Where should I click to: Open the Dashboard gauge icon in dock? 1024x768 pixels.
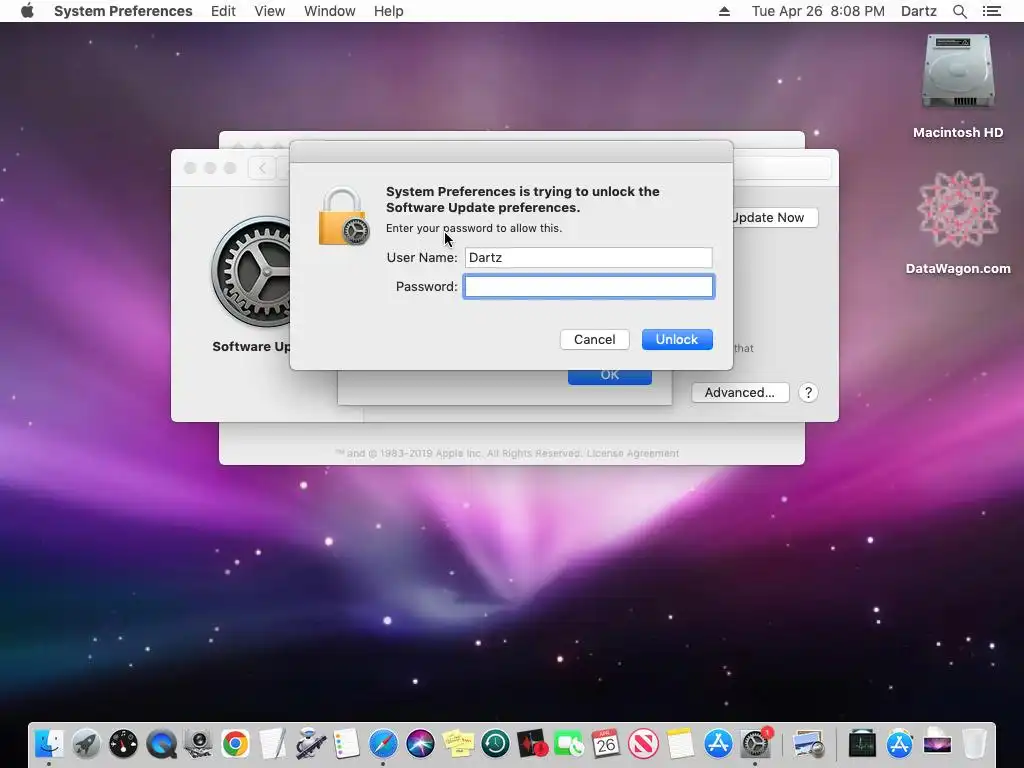click(123, 743)
